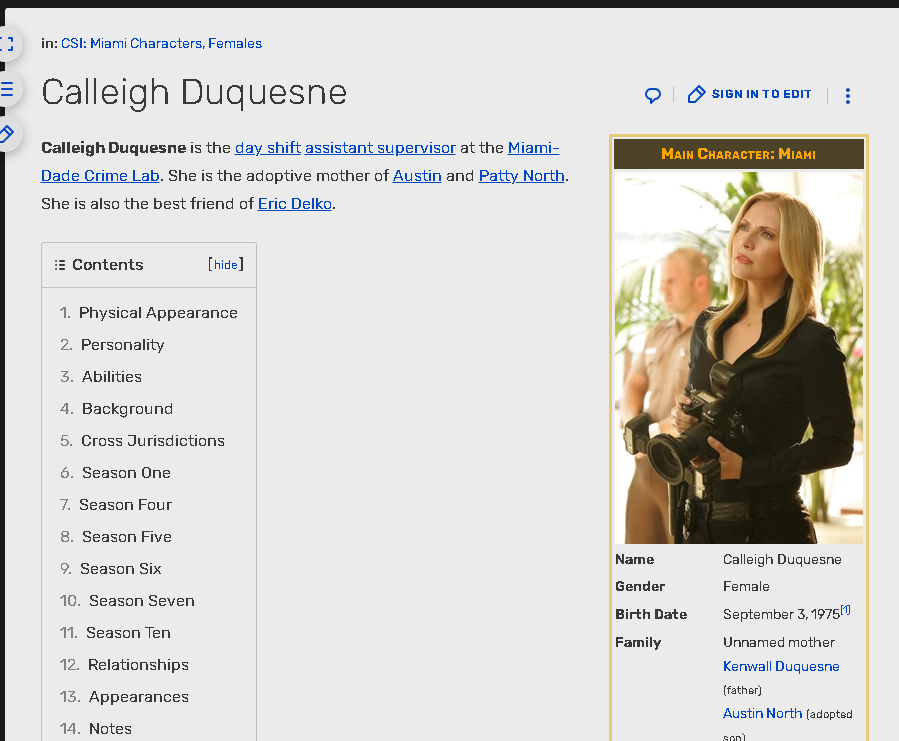Click the fullscreen expand icon in sidebar
Screen dimensions: 899x741
point(7,44)
